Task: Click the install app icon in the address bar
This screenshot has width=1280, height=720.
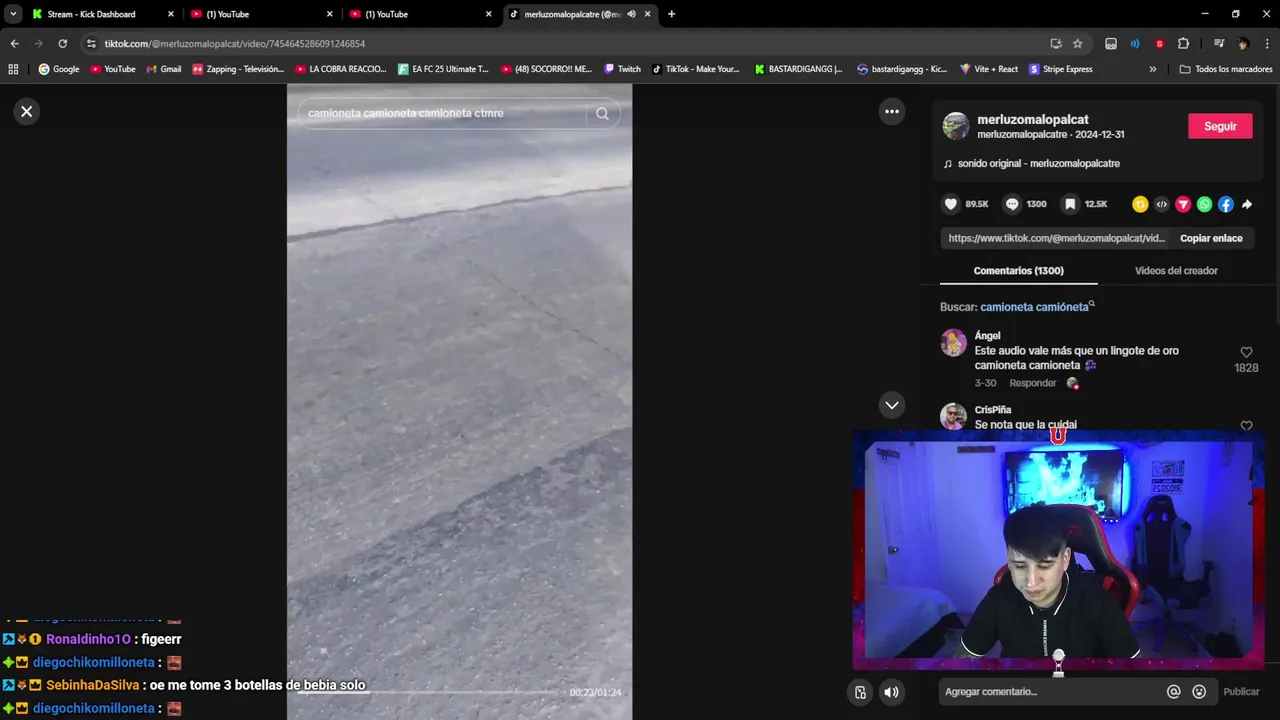Action: coord(1056,44)
